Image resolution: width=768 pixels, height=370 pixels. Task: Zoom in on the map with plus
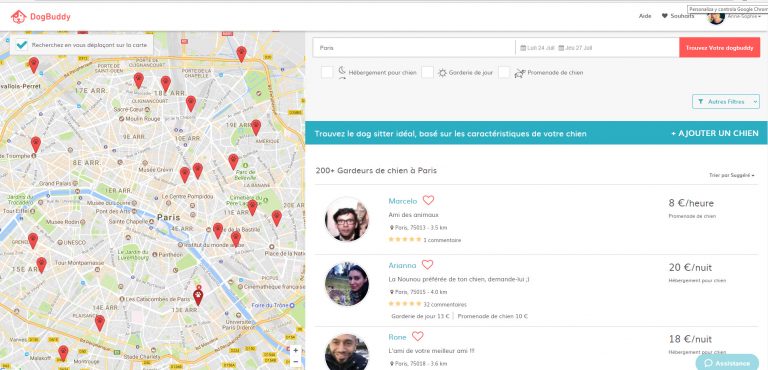coord(295,351)
